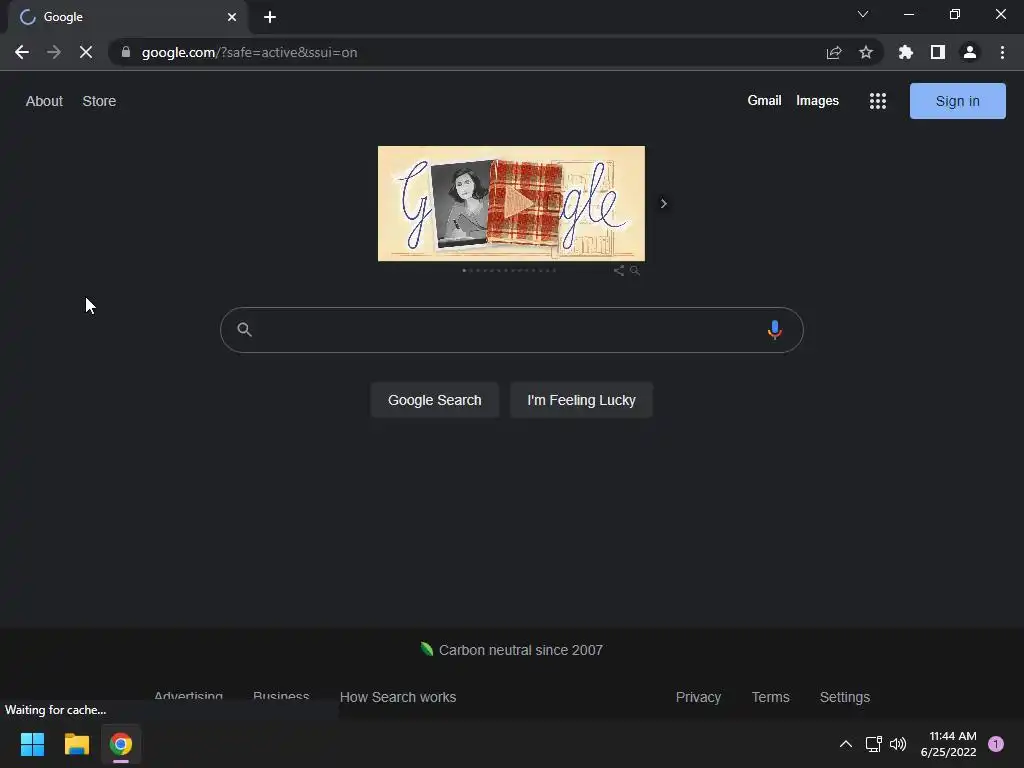The height and width of the screenshot is (768, 1024).
Task: Open the Images link
Action: pyautogui.click(x=817, y=101)
